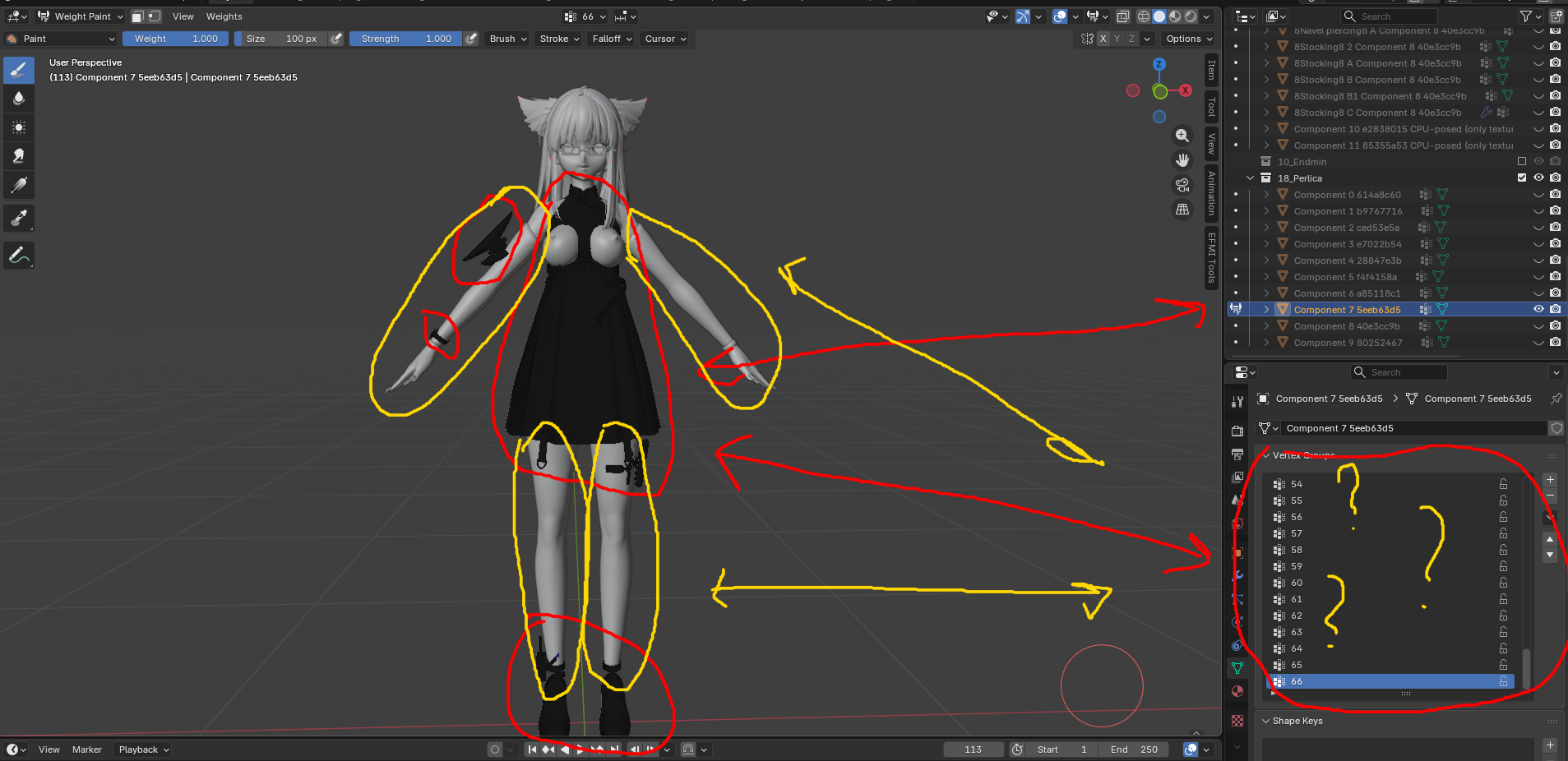The width and height of the screenshot is (1568, 761).
Task: Select the Draw brush tool
Action: [x=19, y=70]
